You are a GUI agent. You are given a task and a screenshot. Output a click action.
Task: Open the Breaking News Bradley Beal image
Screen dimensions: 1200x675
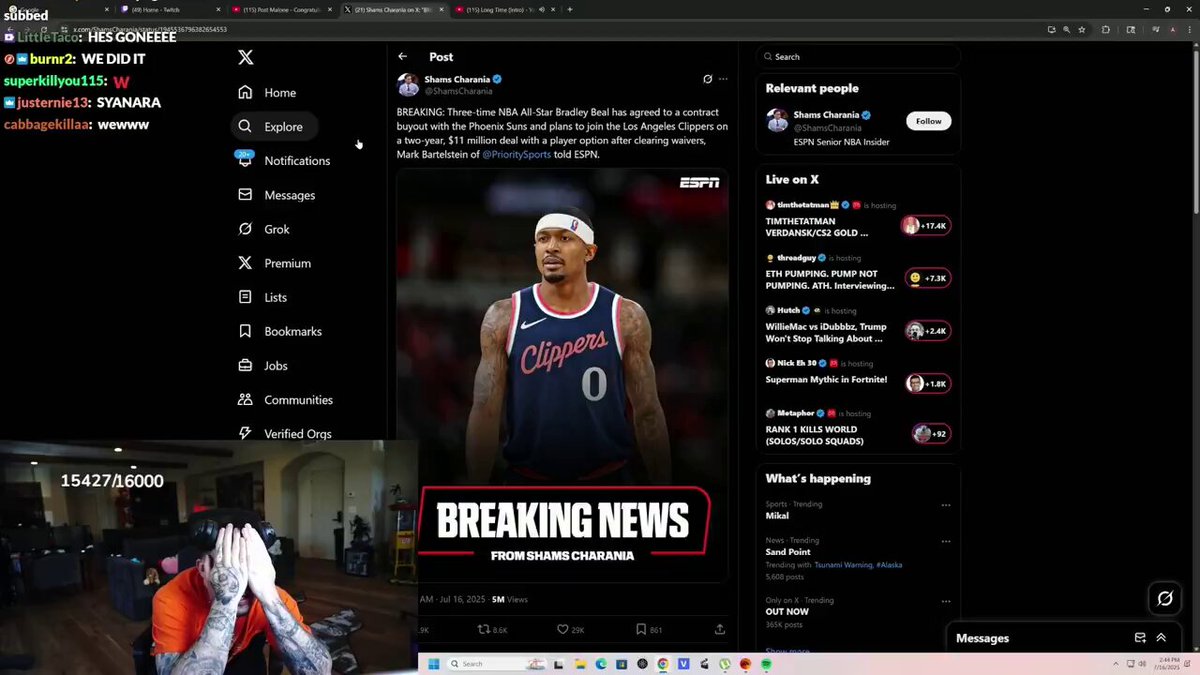[x=562, y=375]
